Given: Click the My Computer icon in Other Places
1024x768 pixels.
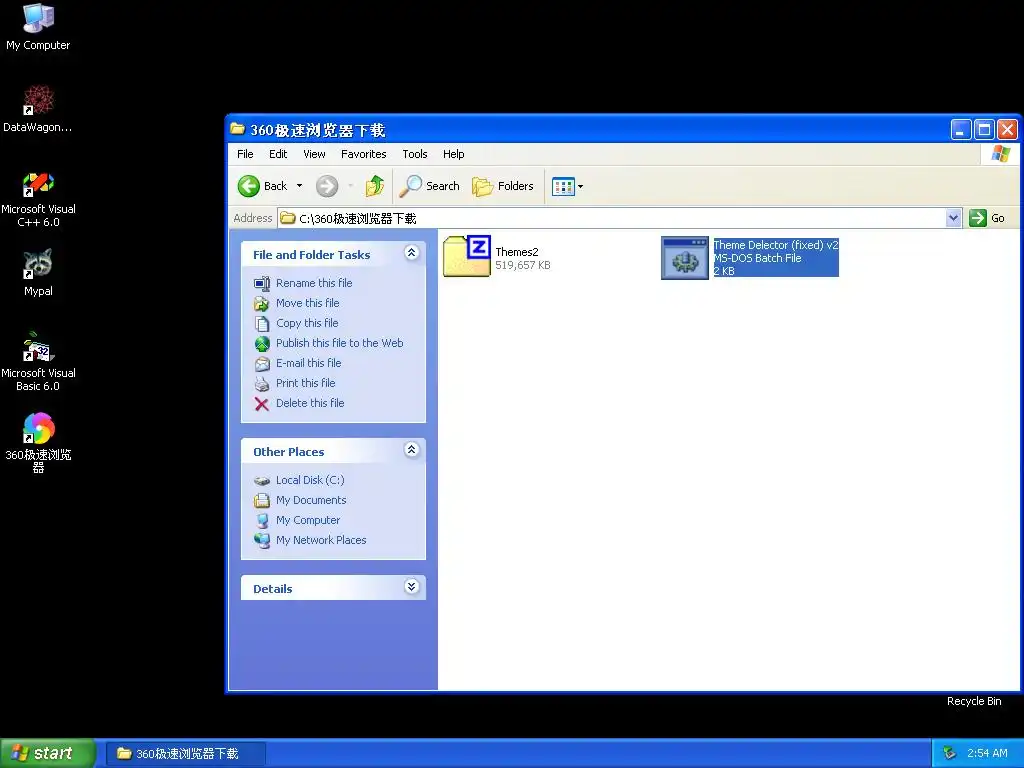Looking at the screenshot, I should pyautogui.click(x=262, y=520).
